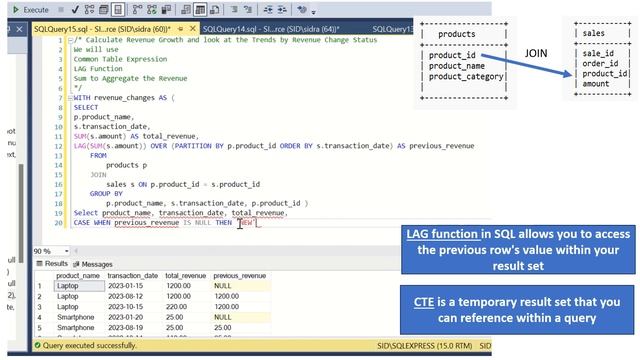
Task: Select the 2023-01-20 date cell
Action: pos(134,317)
